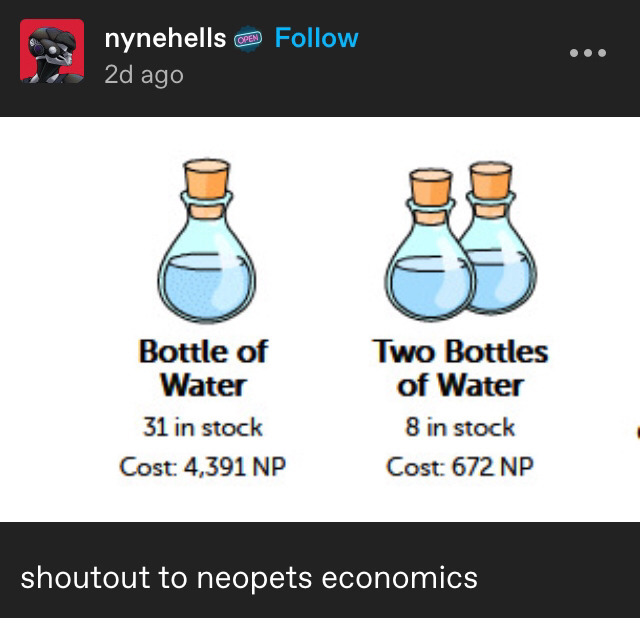Click the "Cost: 672 NP" price text
The image size is (640, 618).
point(460,467)
